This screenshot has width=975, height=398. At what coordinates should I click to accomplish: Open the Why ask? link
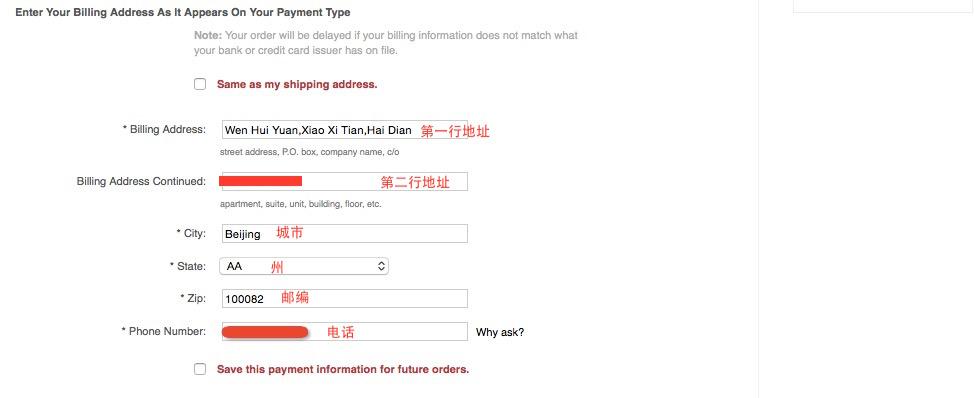[500, 332]
